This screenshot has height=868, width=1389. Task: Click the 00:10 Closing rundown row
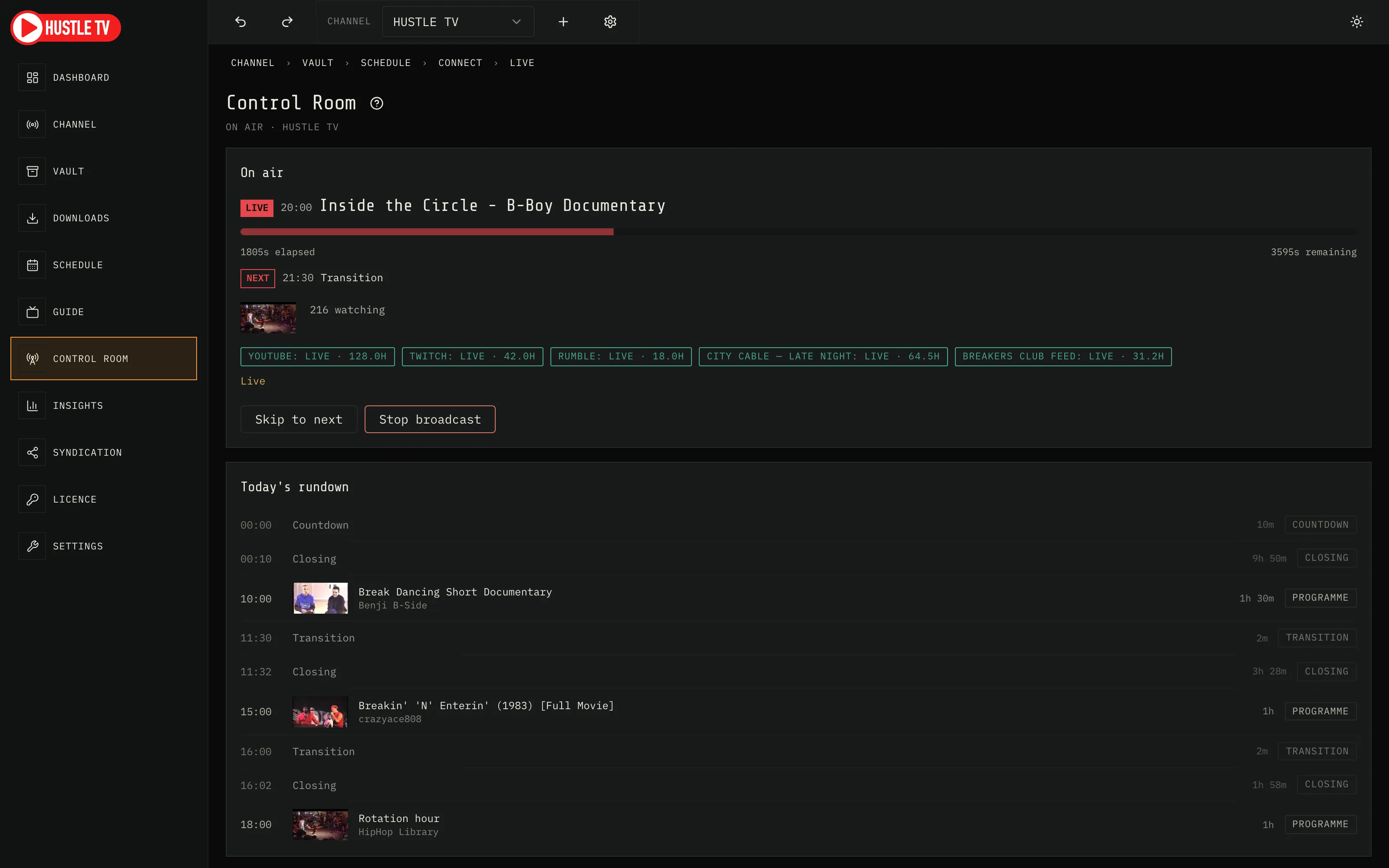[x=798, y=559]
